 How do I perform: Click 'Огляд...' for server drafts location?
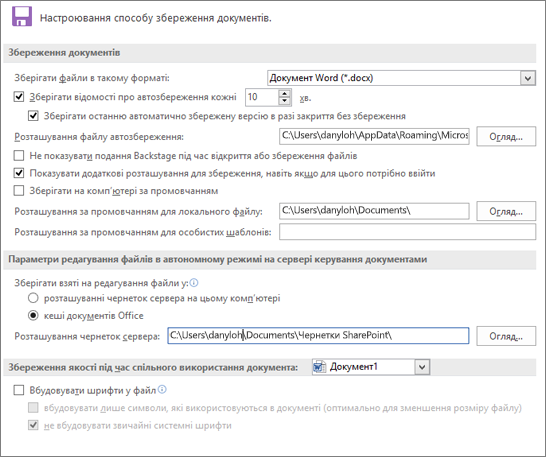[506, 336]
